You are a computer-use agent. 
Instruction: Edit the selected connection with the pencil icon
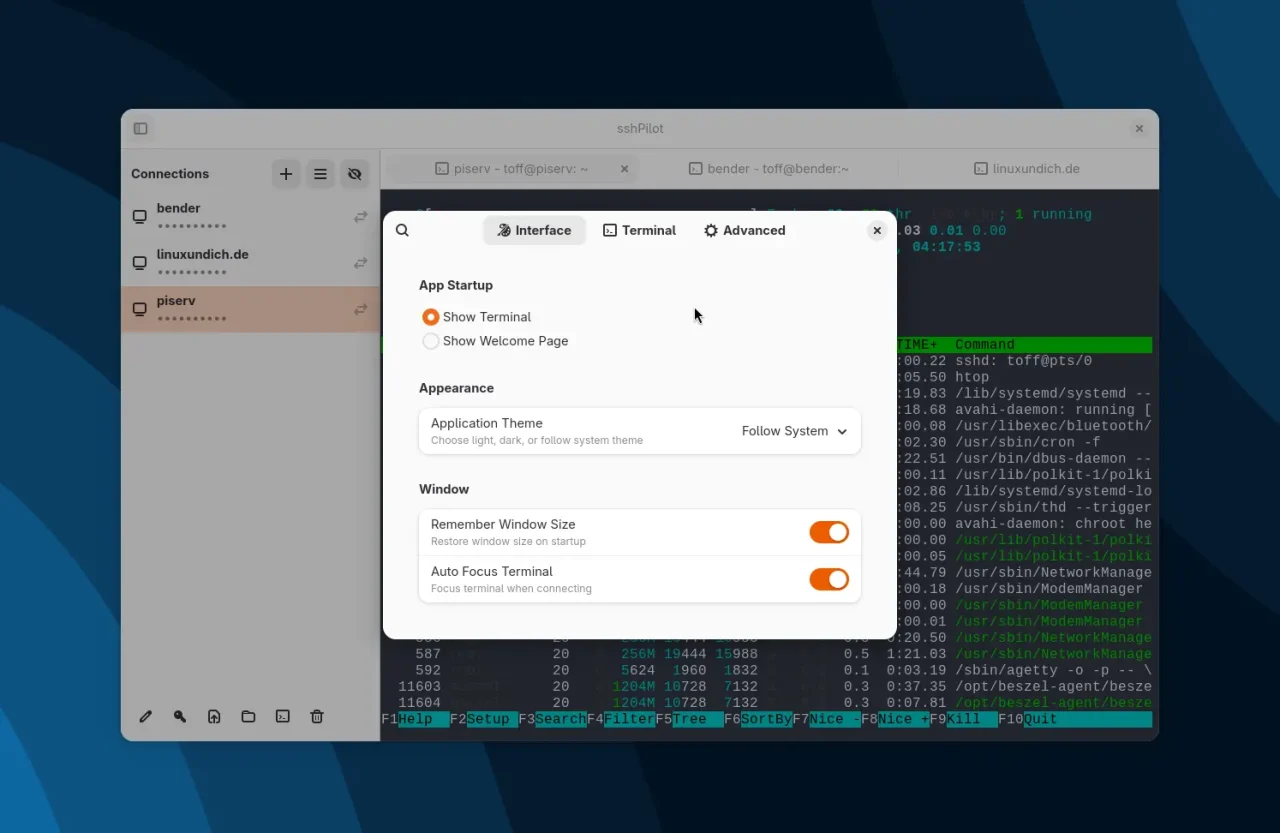tap(145, 716)
